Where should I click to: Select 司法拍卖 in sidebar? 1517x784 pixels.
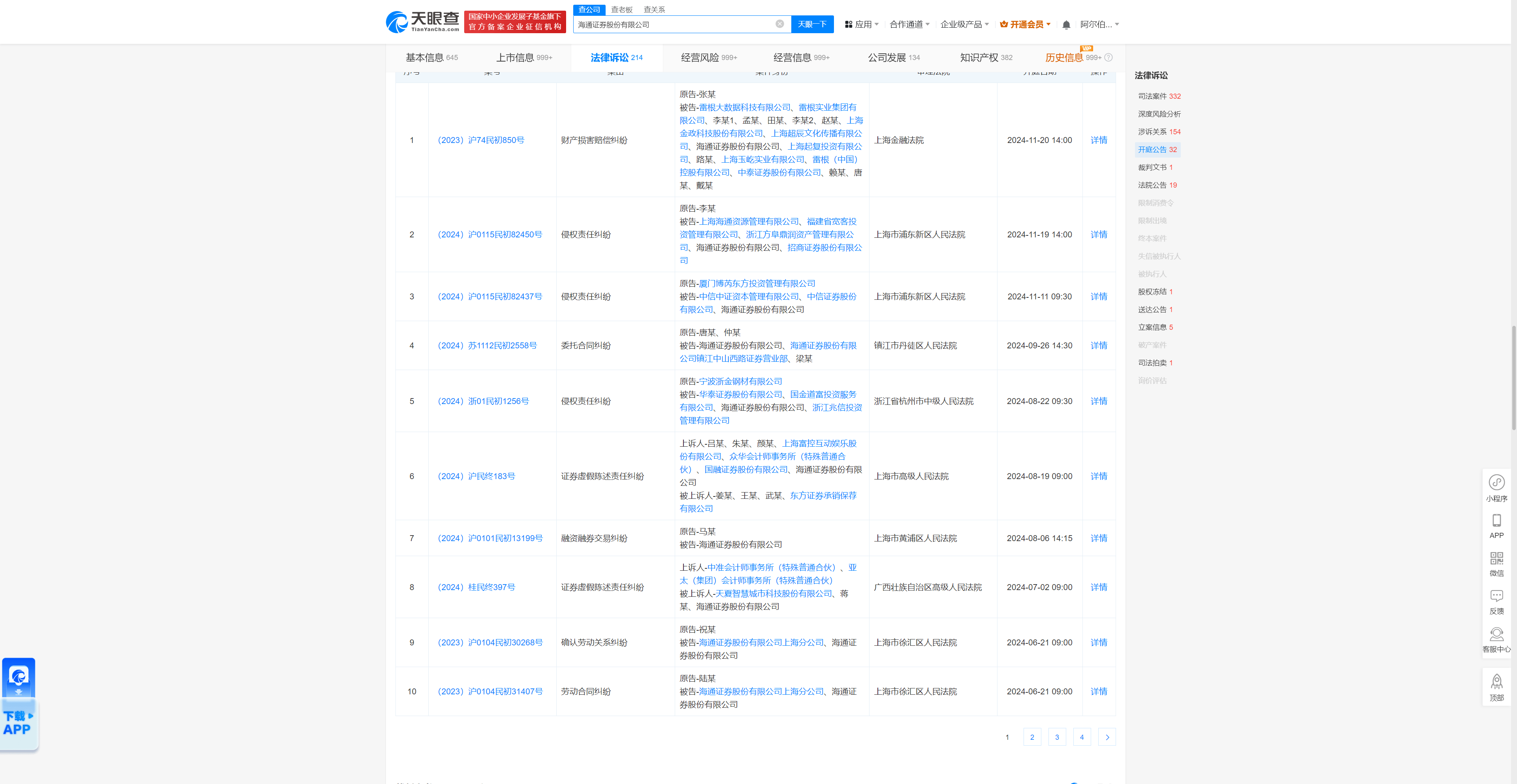1155,363
